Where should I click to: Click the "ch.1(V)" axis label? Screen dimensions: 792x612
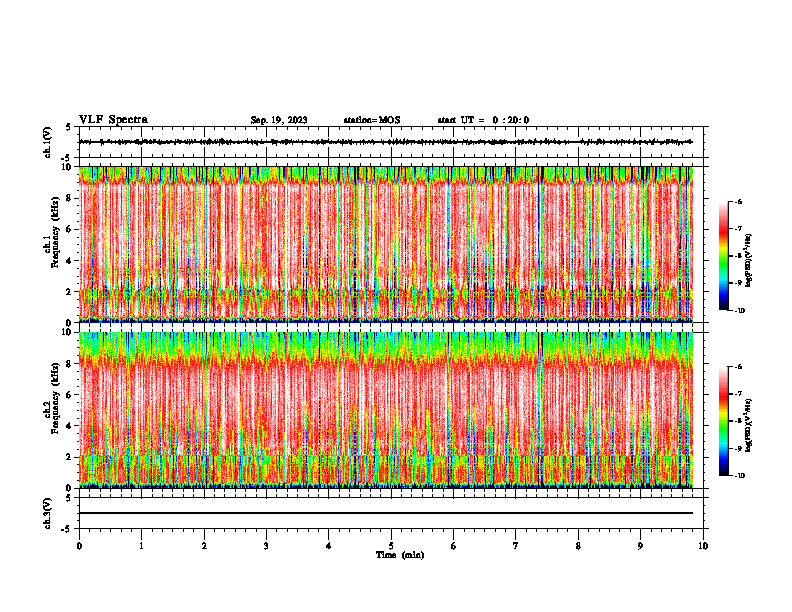48,142
